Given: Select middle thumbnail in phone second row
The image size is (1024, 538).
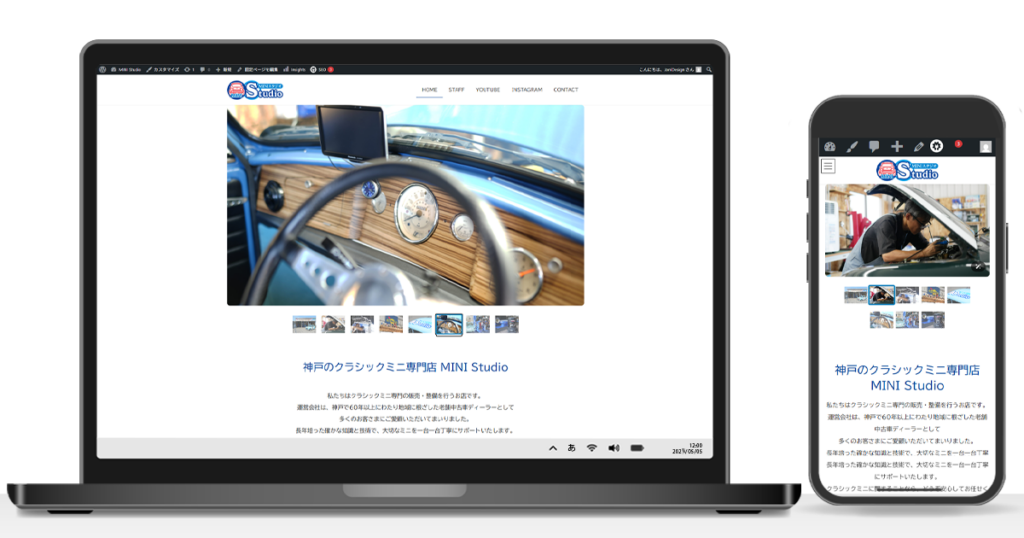Looking at the screenshot, I should [x=907, y=320].
